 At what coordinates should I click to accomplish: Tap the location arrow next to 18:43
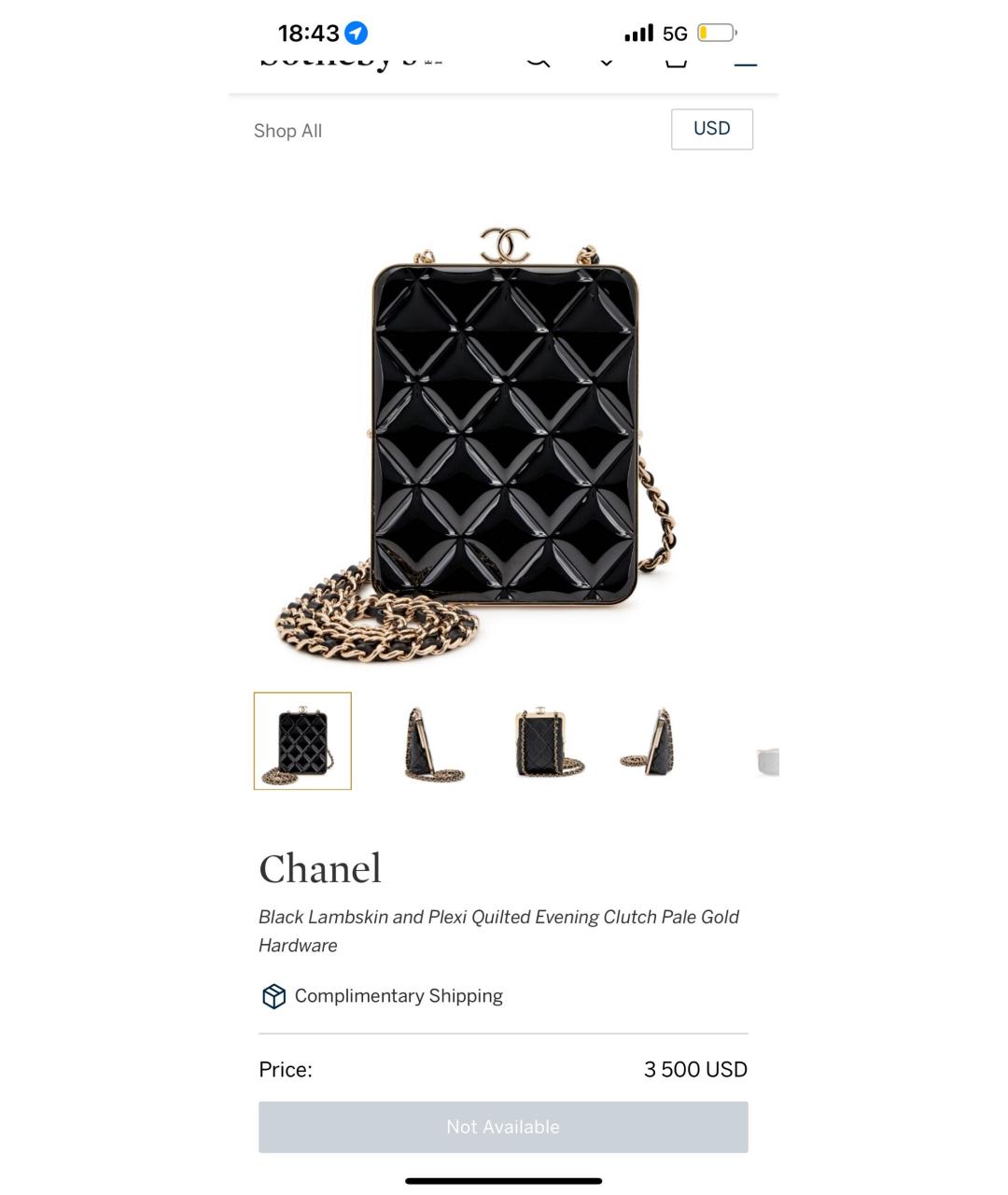(x=356, y=34)
